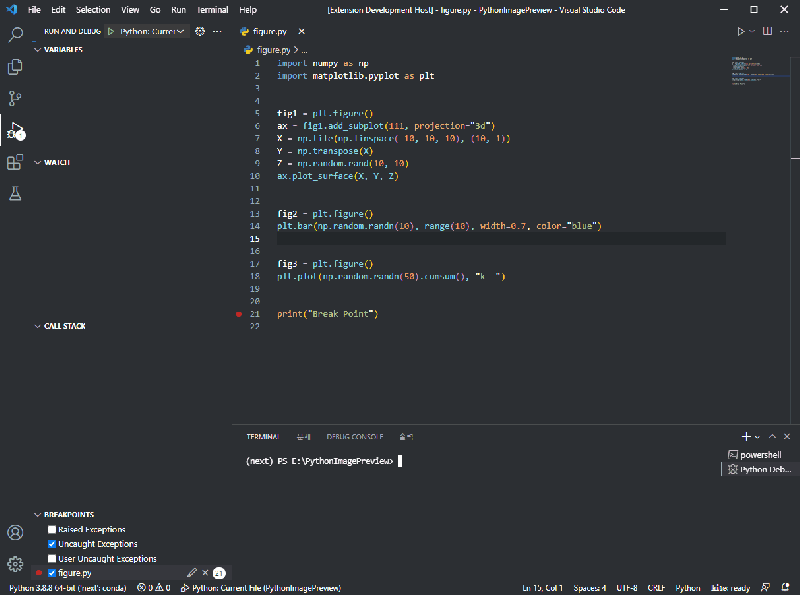Click the gear icon to open launch.json

click(x=198, y=31)
